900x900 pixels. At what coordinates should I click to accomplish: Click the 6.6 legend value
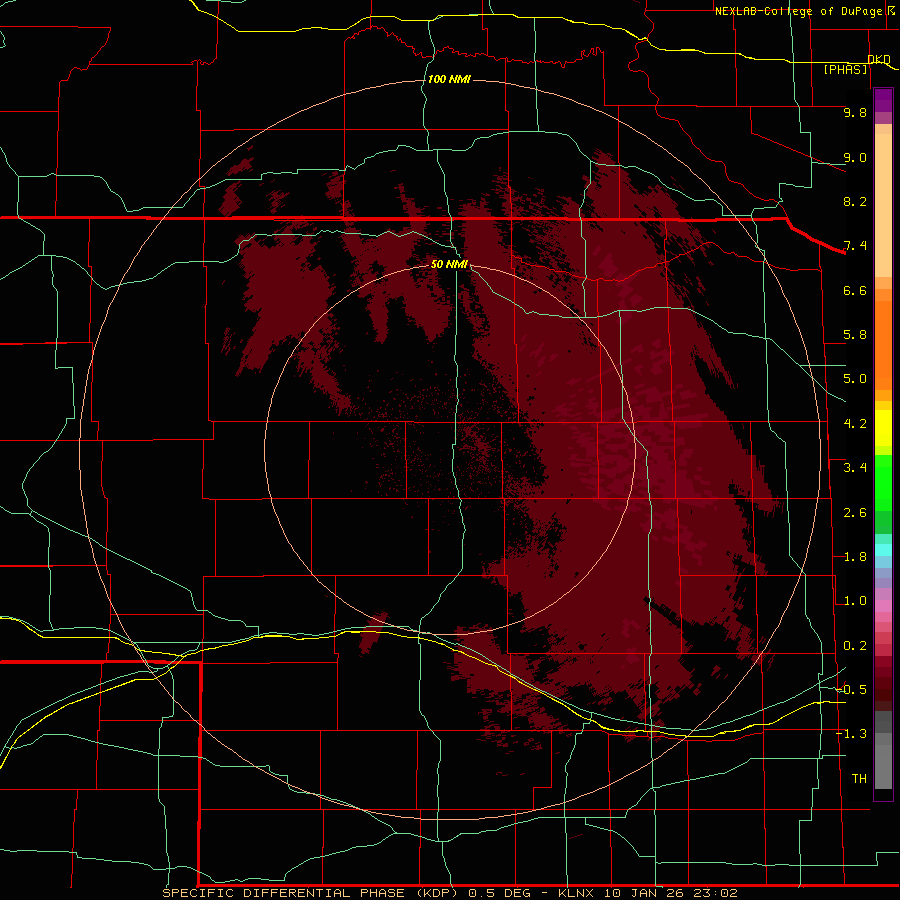pyautogui.click(x=855, y=290)
